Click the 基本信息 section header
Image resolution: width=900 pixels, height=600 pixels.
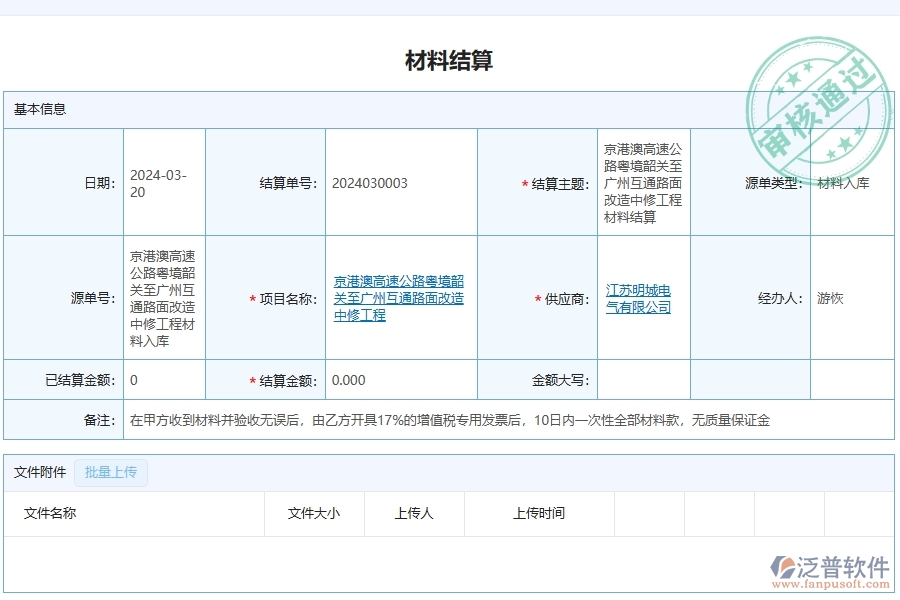40,109
